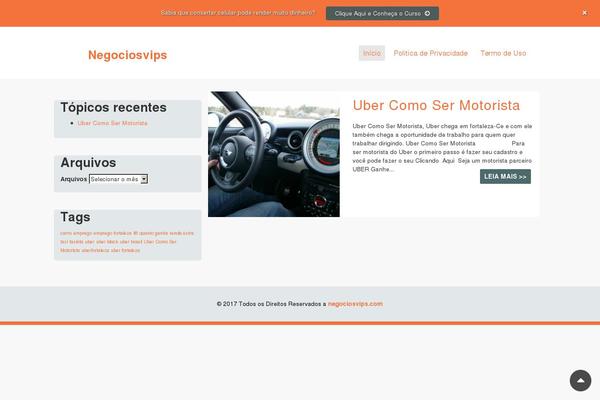600x400 pixels.
Task: Open the Negociosvips site logo
Action: (127, 55)
